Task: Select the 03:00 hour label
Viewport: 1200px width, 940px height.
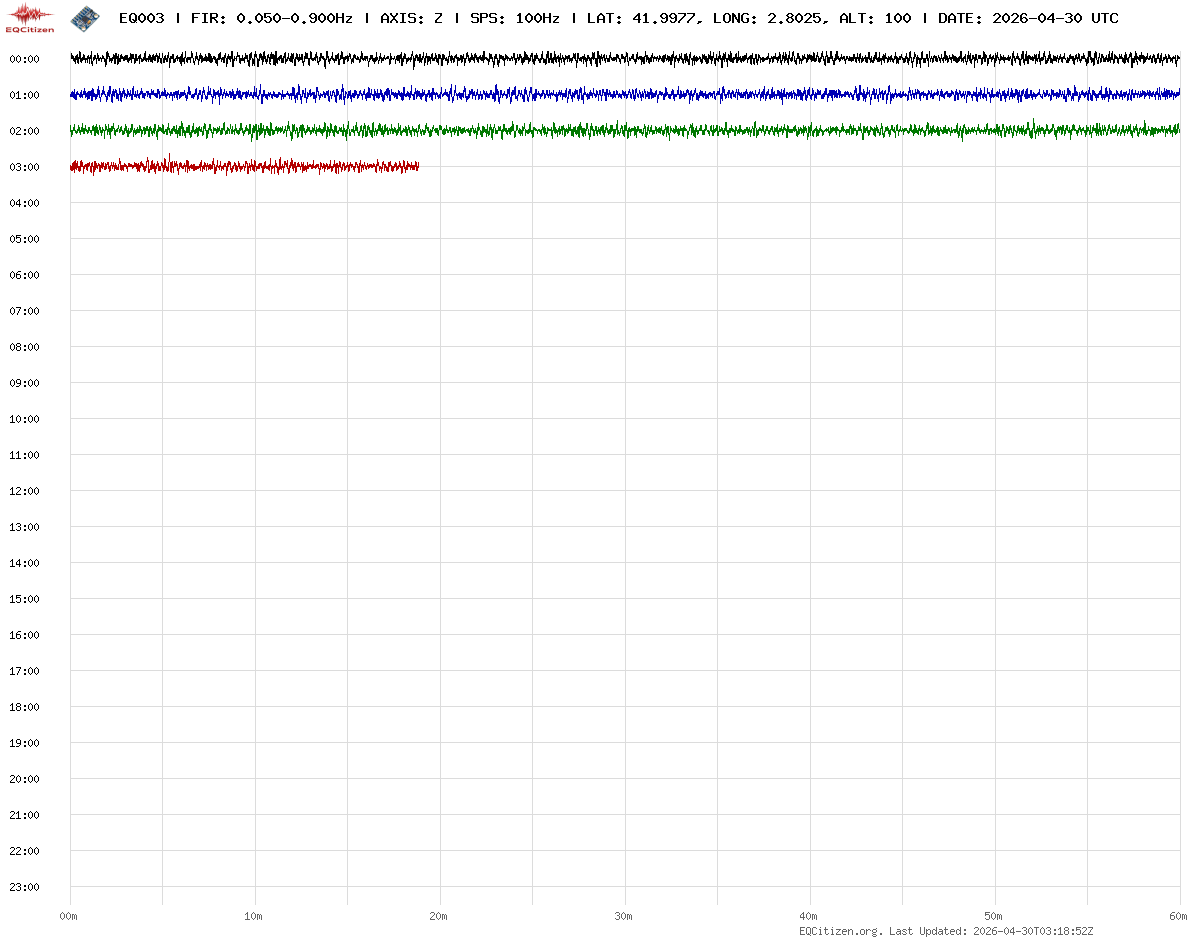Action: pyautogui.click(x=24, y=167)
